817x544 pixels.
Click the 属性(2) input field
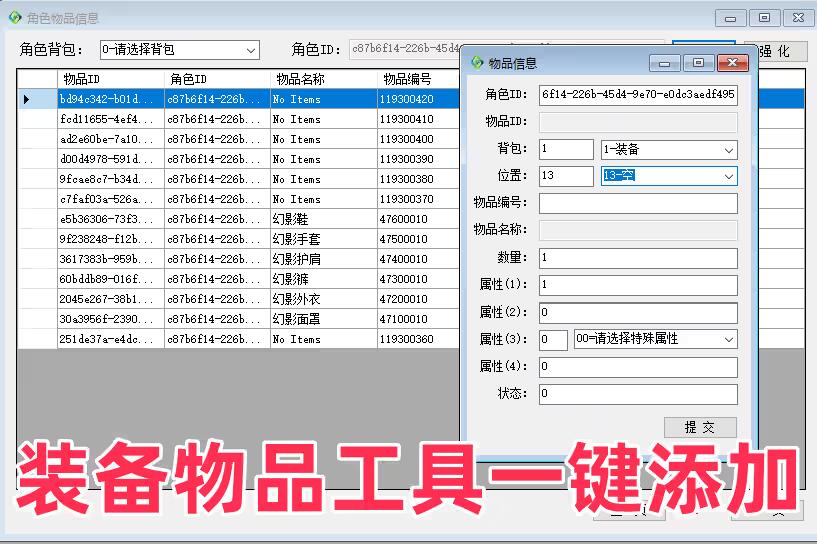point(638,313)
